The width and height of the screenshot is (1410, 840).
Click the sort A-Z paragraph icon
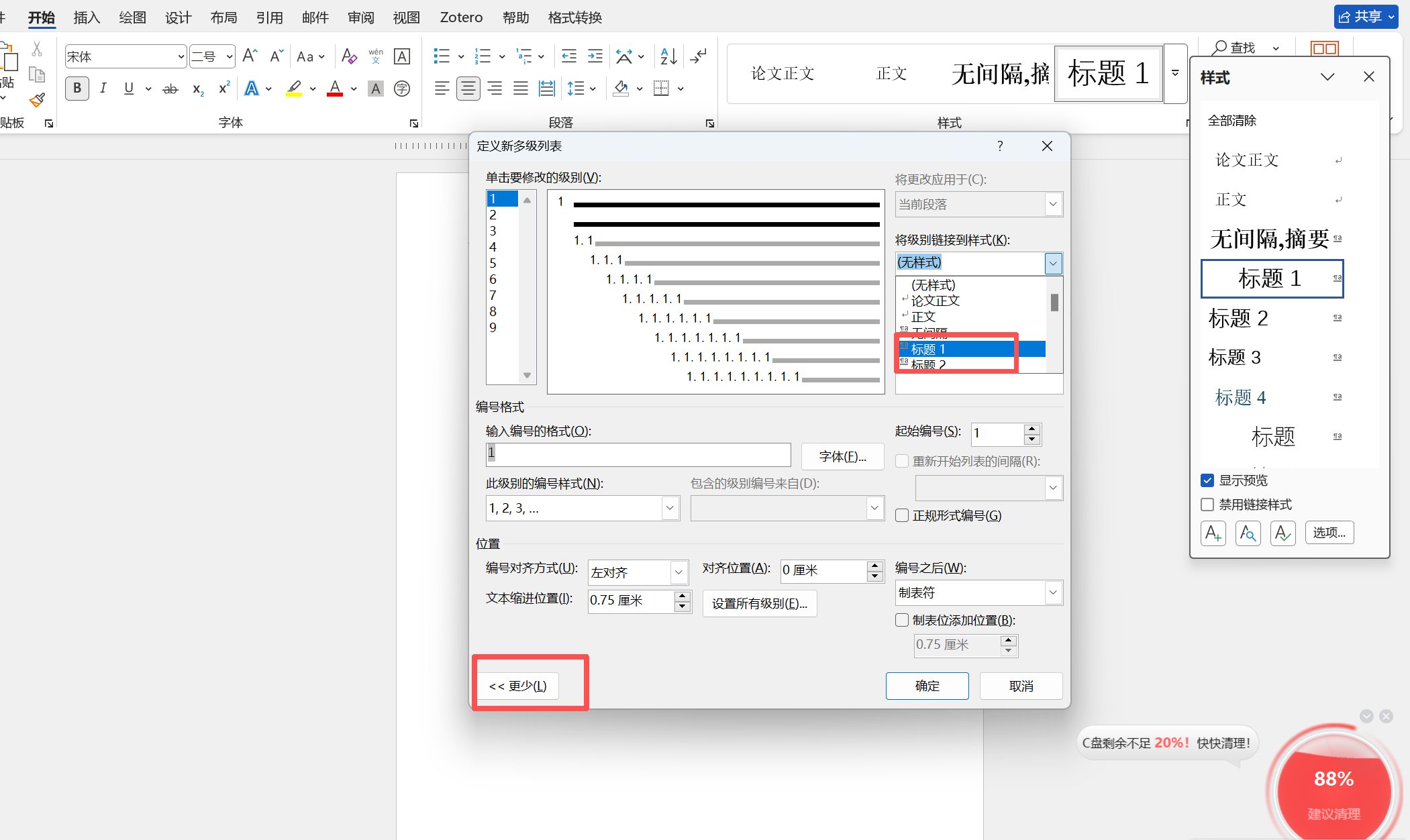tap(668, 56)
